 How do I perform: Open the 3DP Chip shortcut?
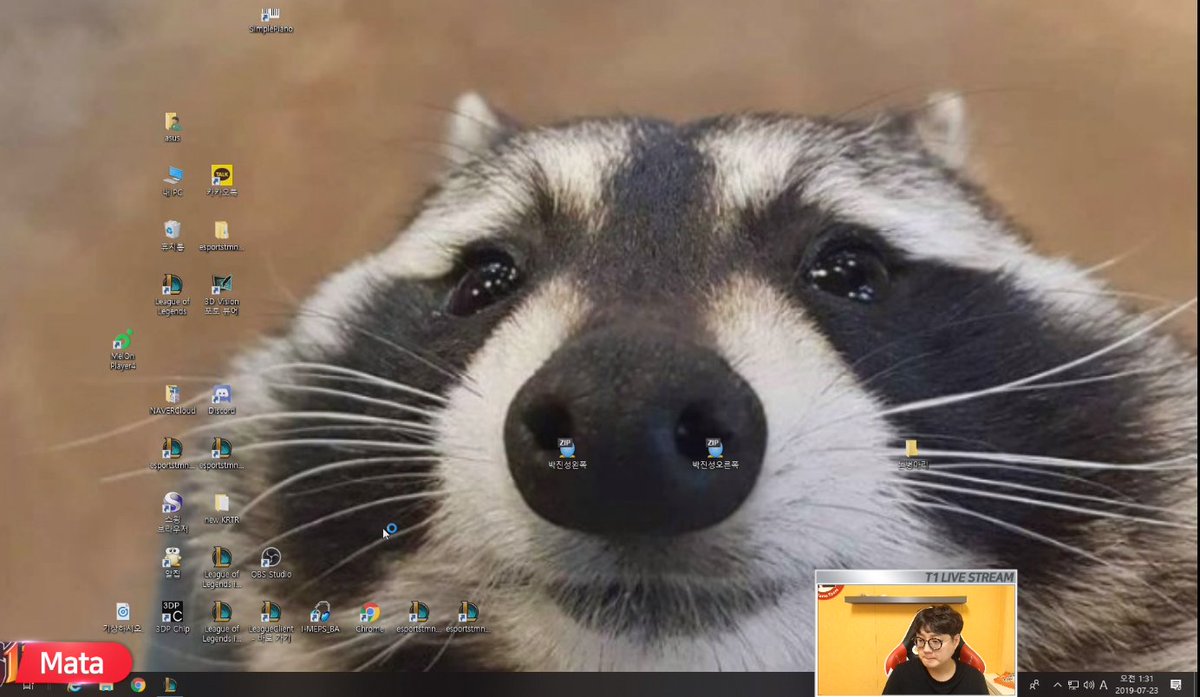(x=172, y=617)
